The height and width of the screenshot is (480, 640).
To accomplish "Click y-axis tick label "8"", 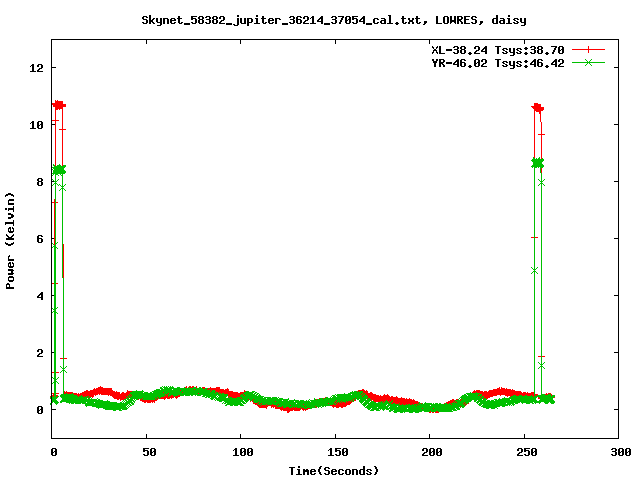I will coord(40,182).
